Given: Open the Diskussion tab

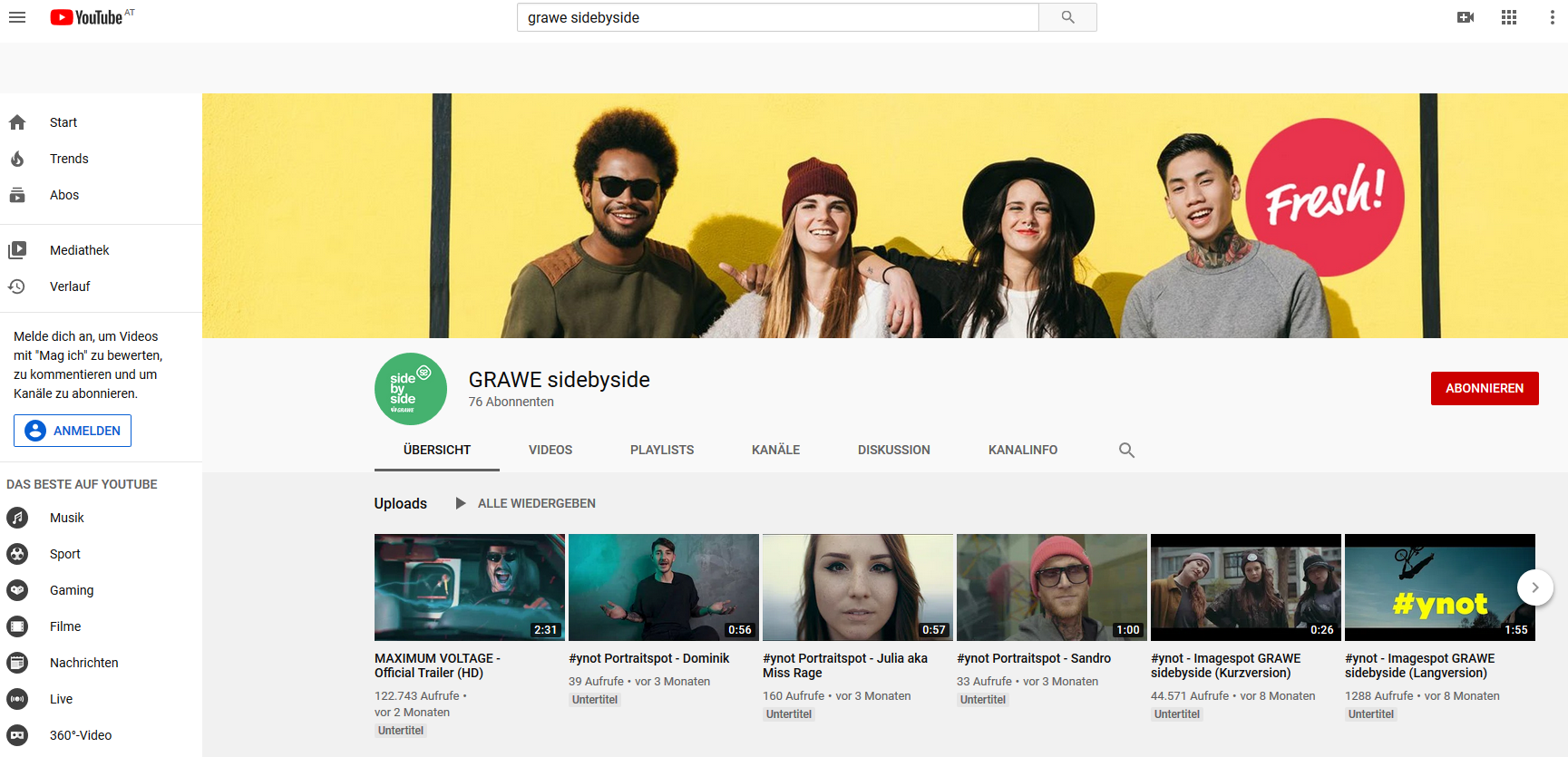Looking at the screenshot, I should (x=894, y=450).
